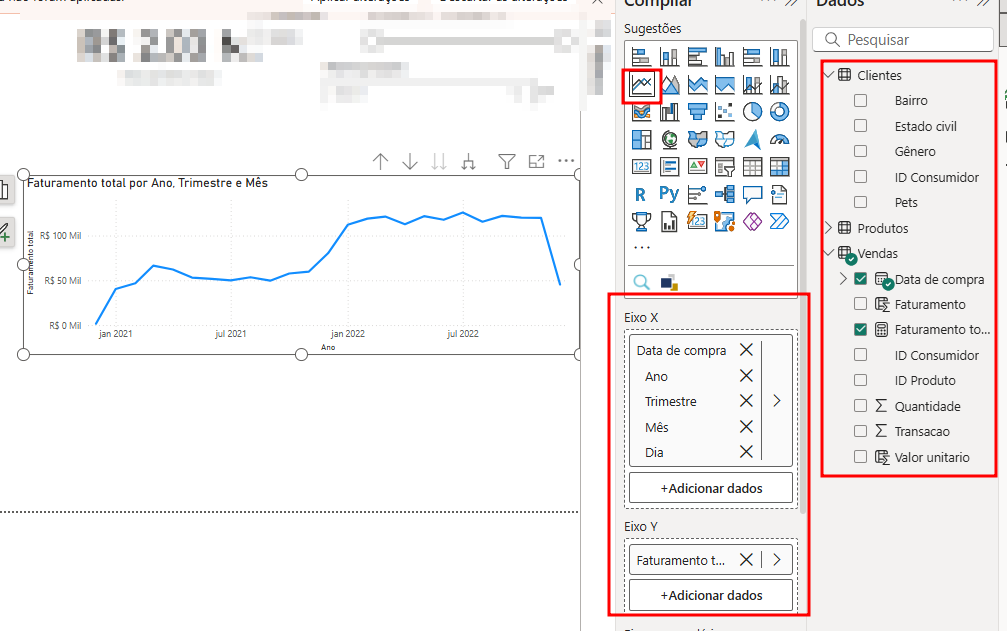Select the filled map visual
This screenshot has height=631, width=1007.
click(697, 139)
